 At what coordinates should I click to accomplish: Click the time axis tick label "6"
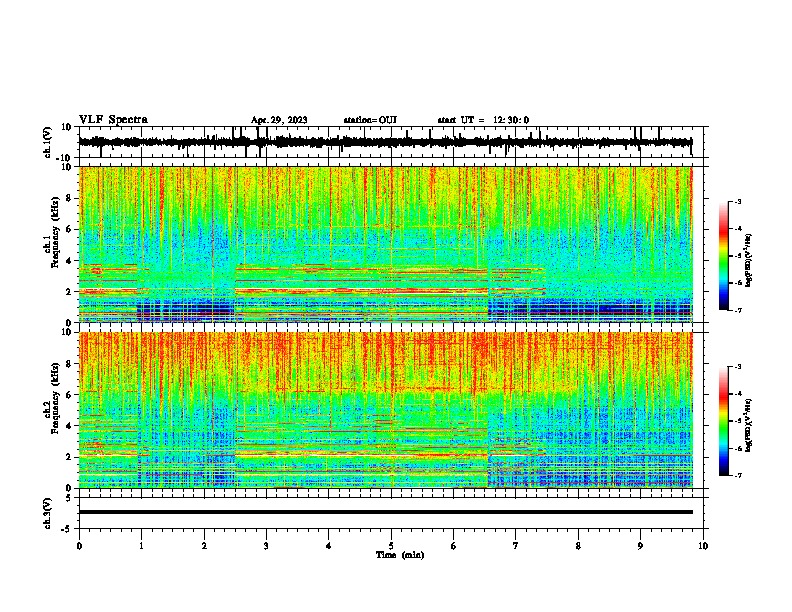tap(454, 546)
